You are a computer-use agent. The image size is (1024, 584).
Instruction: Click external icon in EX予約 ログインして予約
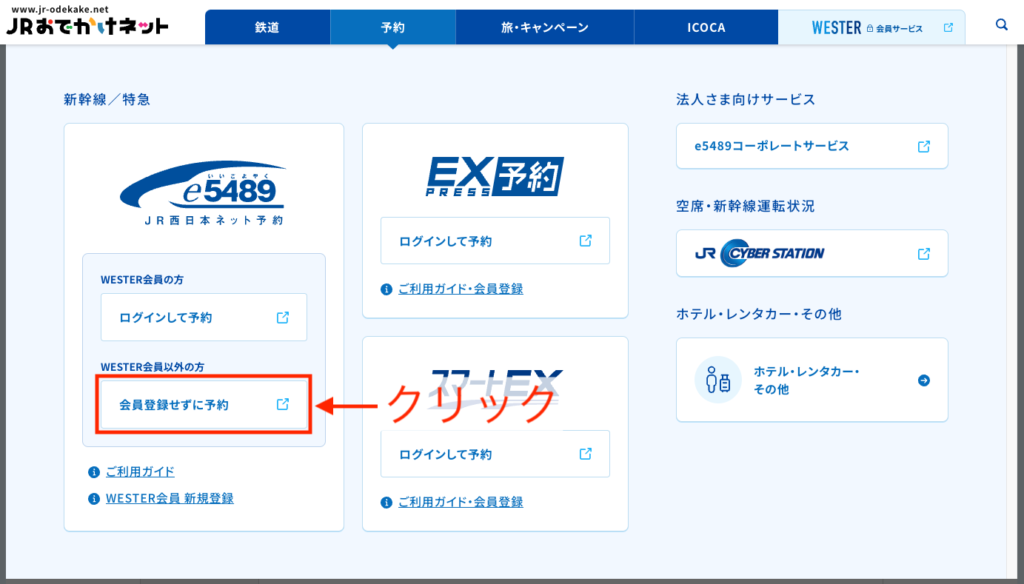pos(586,241)
